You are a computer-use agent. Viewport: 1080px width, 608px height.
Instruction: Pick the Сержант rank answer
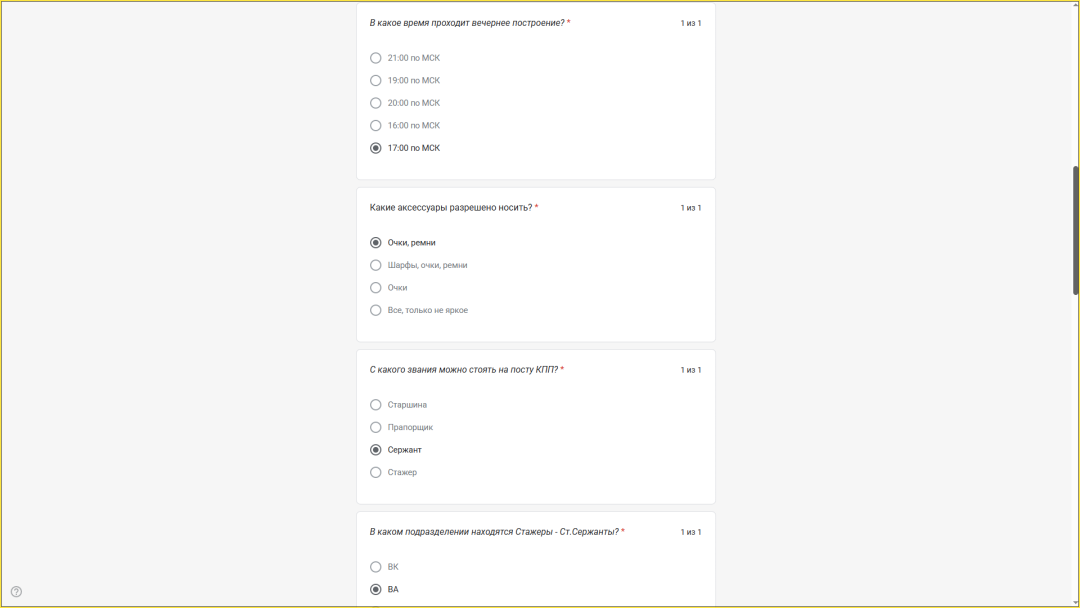click(x=376, y=450)
